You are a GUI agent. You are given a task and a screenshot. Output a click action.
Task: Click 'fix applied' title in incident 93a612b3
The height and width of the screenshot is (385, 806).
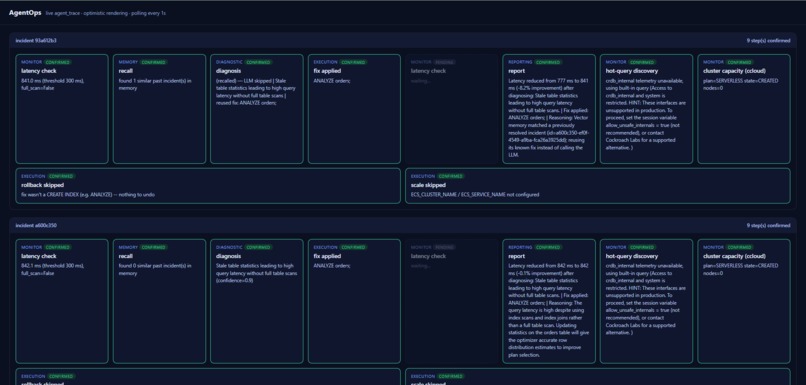(327, 71)
